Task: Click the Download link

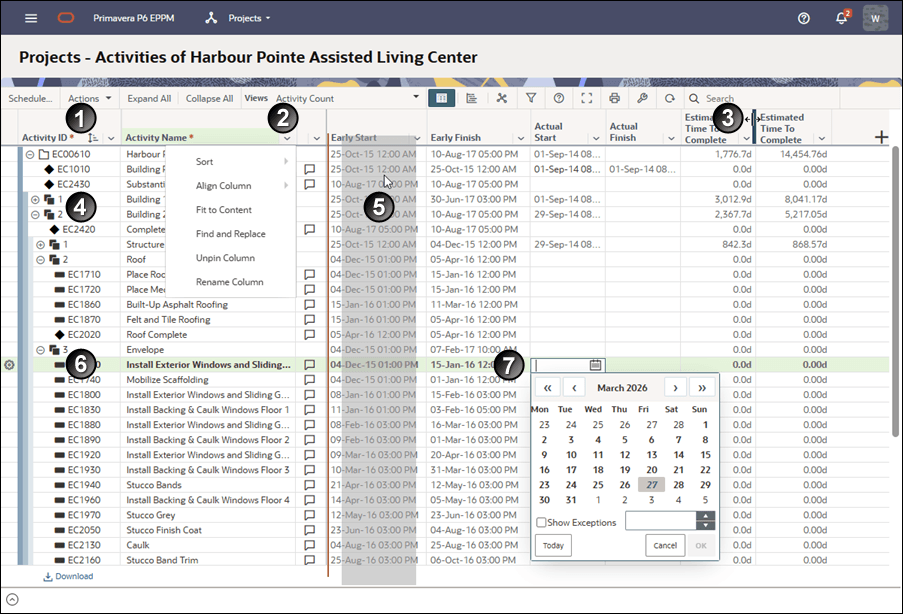Action: [69, 576]
